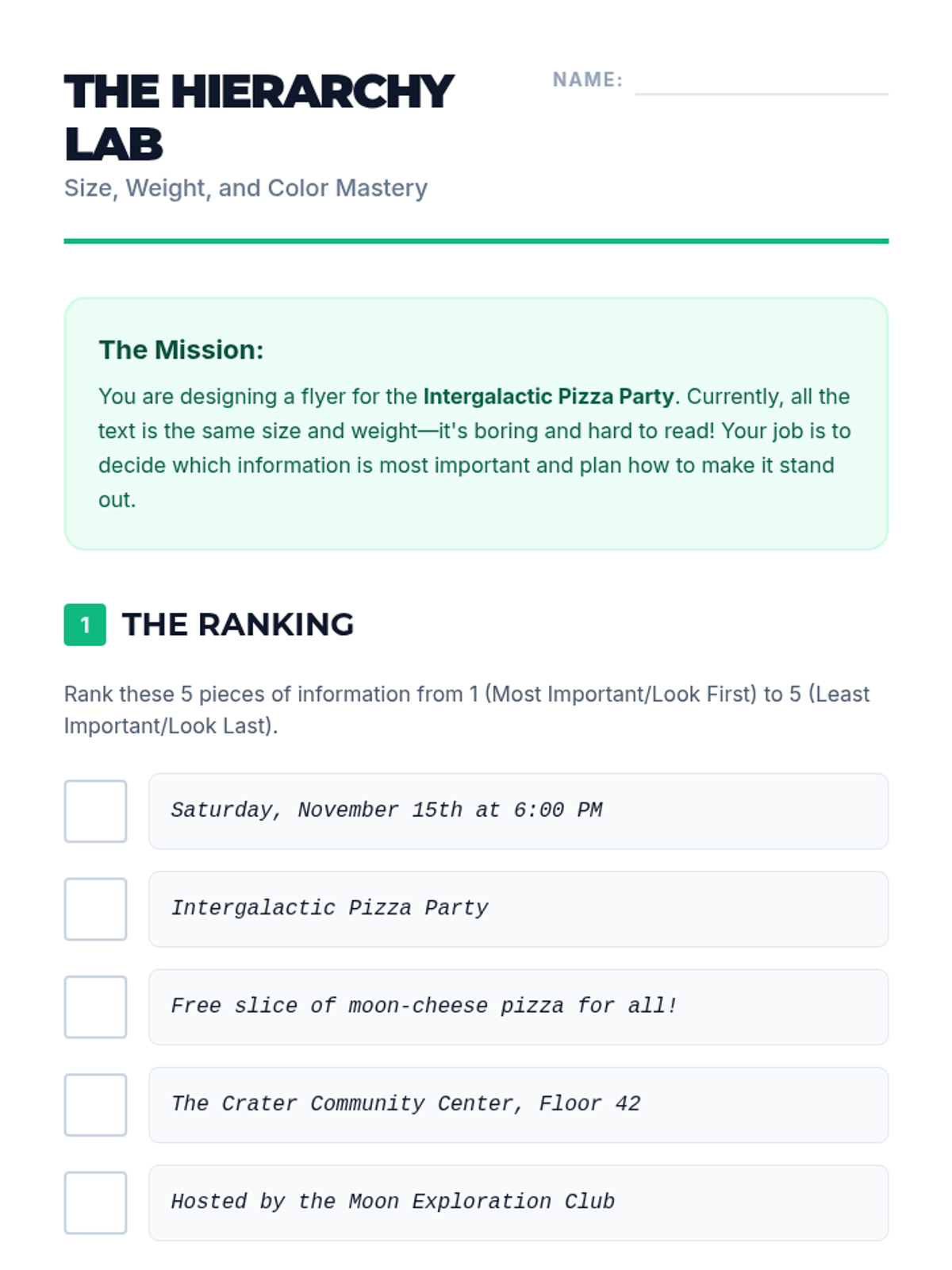Click bold "Intergalactic Pizza Party" in mission paragraph
Image resolution: width=952 pixels, height=1270 pixels.
[x=548, y=396]
